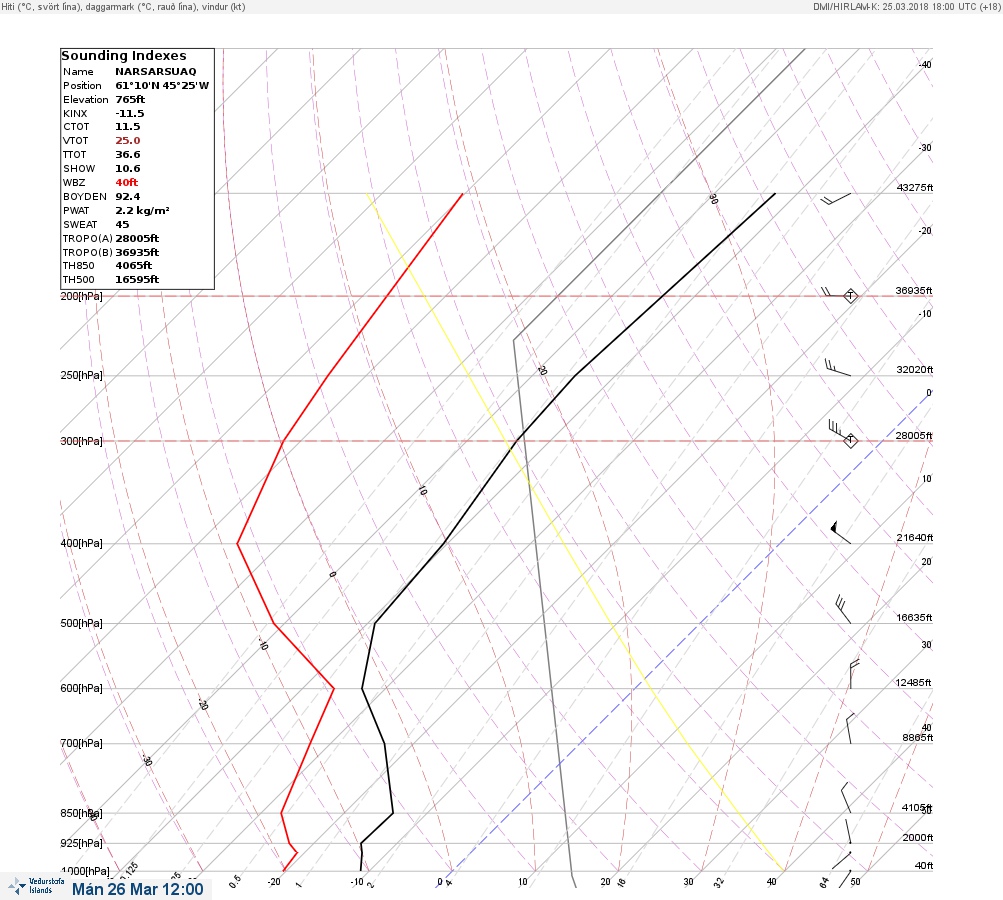Click the 16635ft height label

(914, 617)
